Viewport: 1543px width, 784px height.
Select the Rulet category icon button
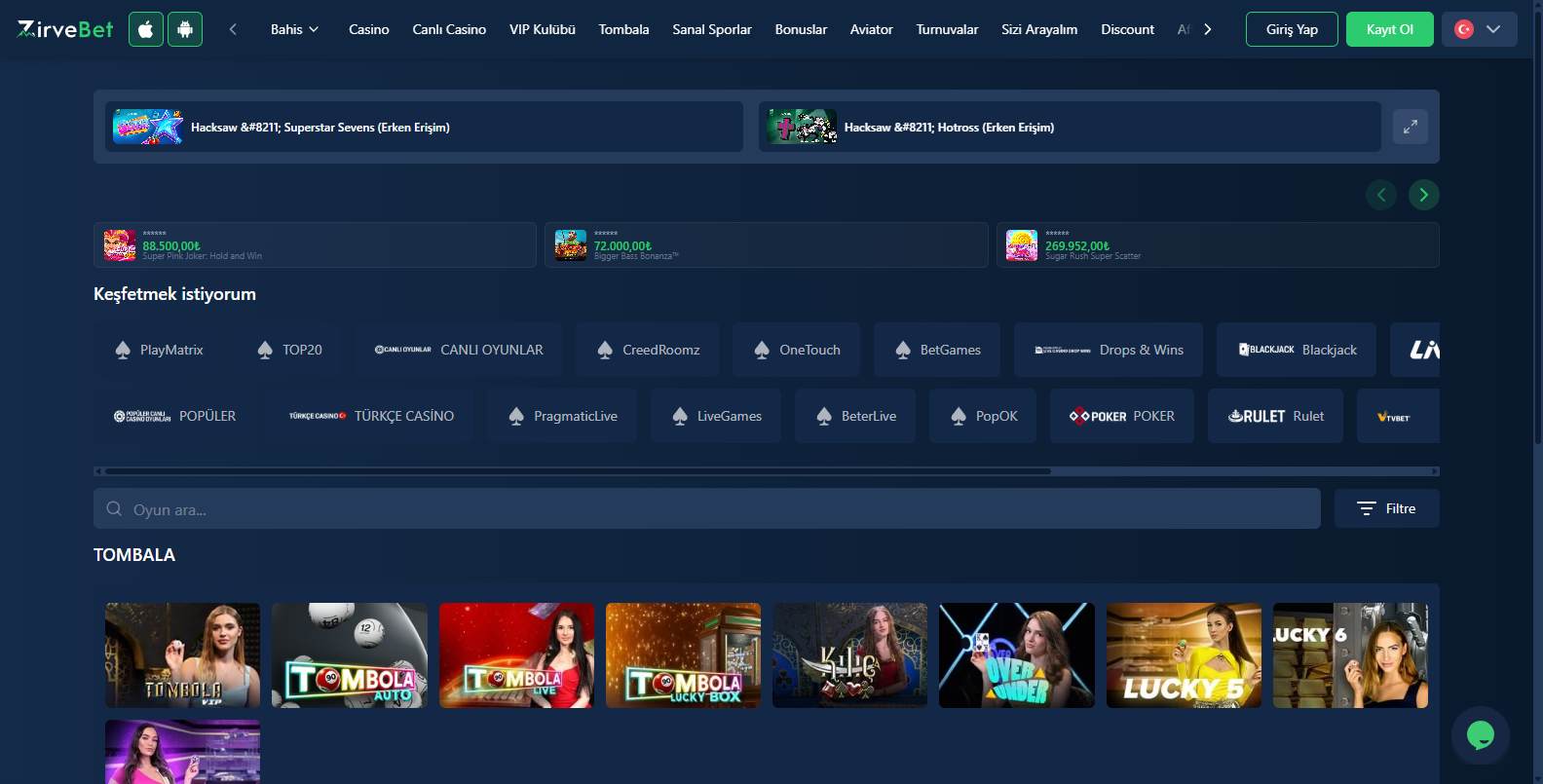click(x=1275, y=416)
